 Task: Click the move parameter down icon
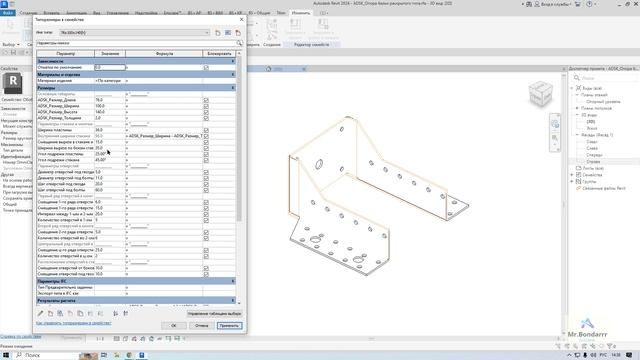100,313
